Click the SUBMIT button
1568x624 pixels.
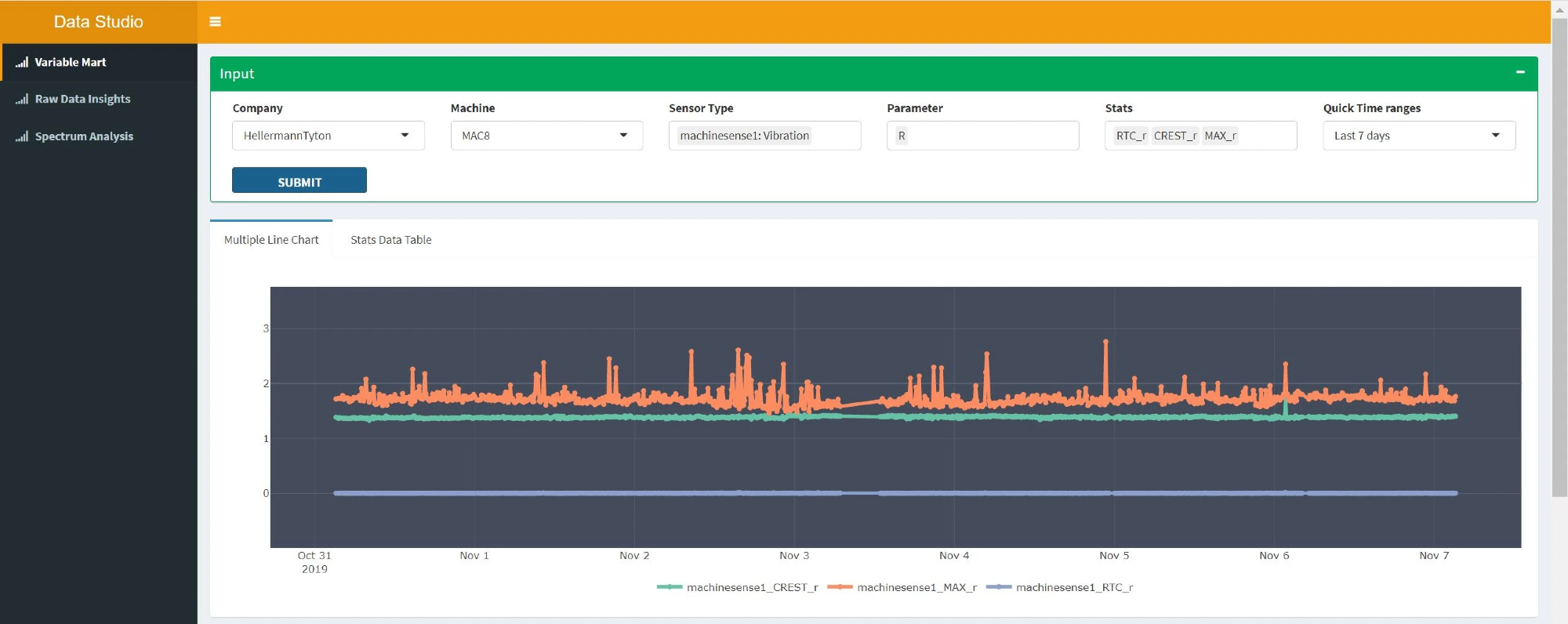pyautogui.click(x=299, y=180)
